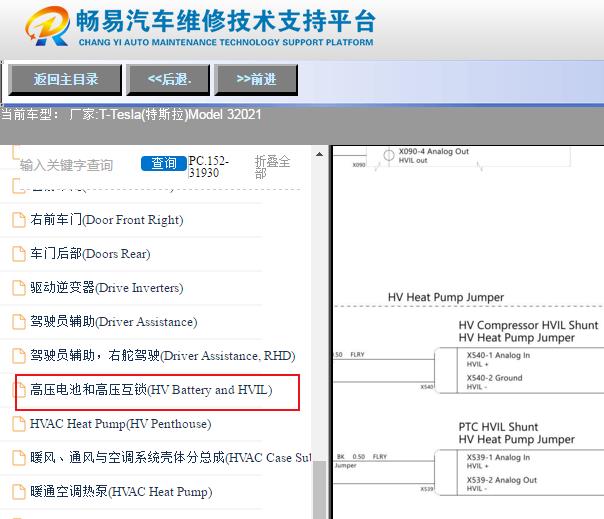Select 暖通空调热泵 (HVAC Heat Pump) entry
Image resolution: width=604 pixels, height=519 pixels.
[121, 492]
